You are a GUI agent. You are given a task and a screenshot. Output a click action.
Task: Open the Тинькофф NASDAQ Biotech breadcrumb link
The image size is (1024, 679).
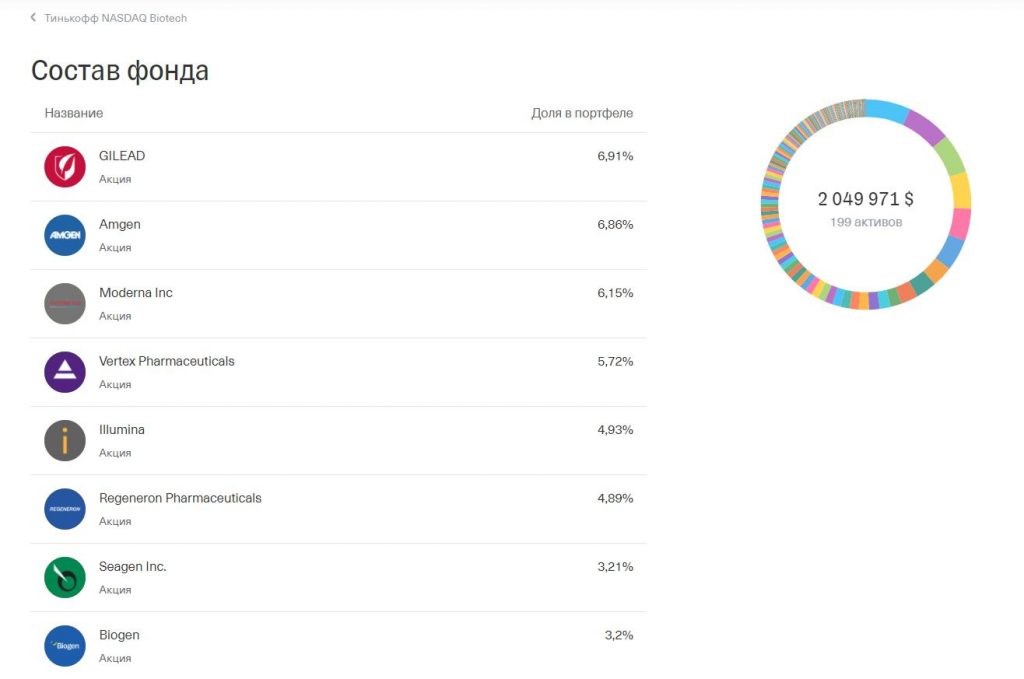pos(115,18)
